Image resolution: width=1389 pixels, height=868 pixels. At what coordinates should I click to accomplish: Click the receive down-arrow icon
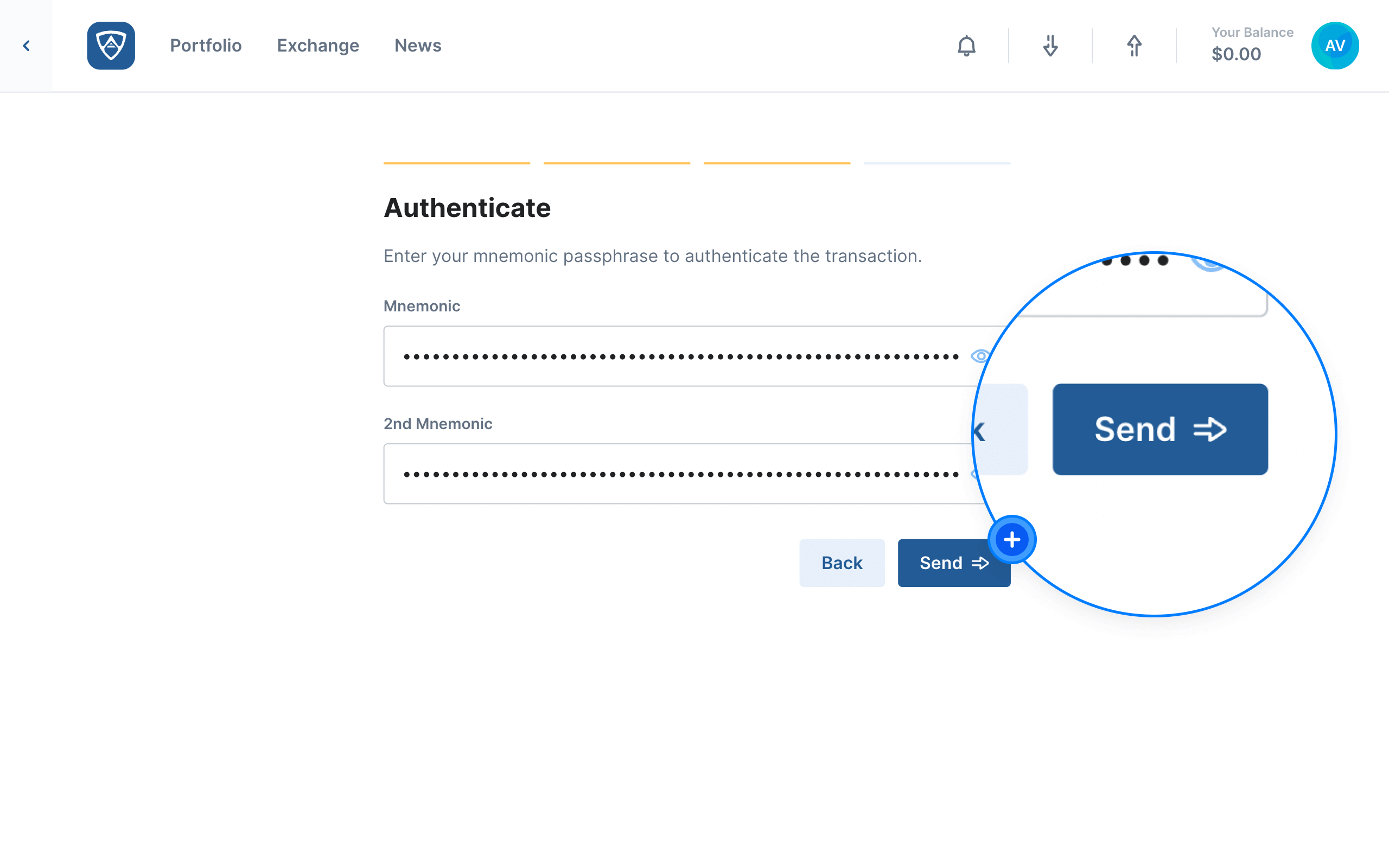pyautogui.click(x=1050, y=46)
